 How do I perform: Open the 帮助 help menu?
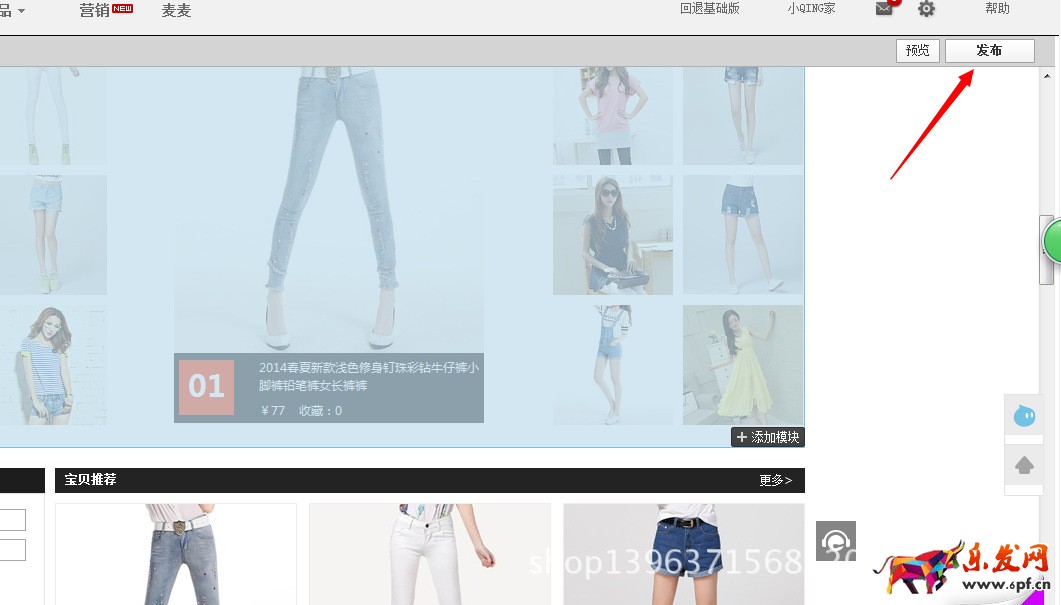click(x=997, y=9)
